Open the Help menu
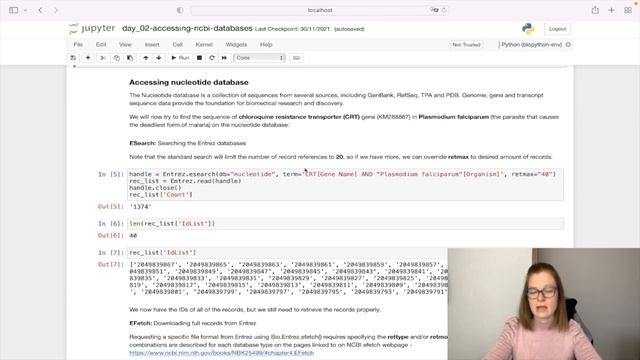640x360 pixels. tap(266, 44)
